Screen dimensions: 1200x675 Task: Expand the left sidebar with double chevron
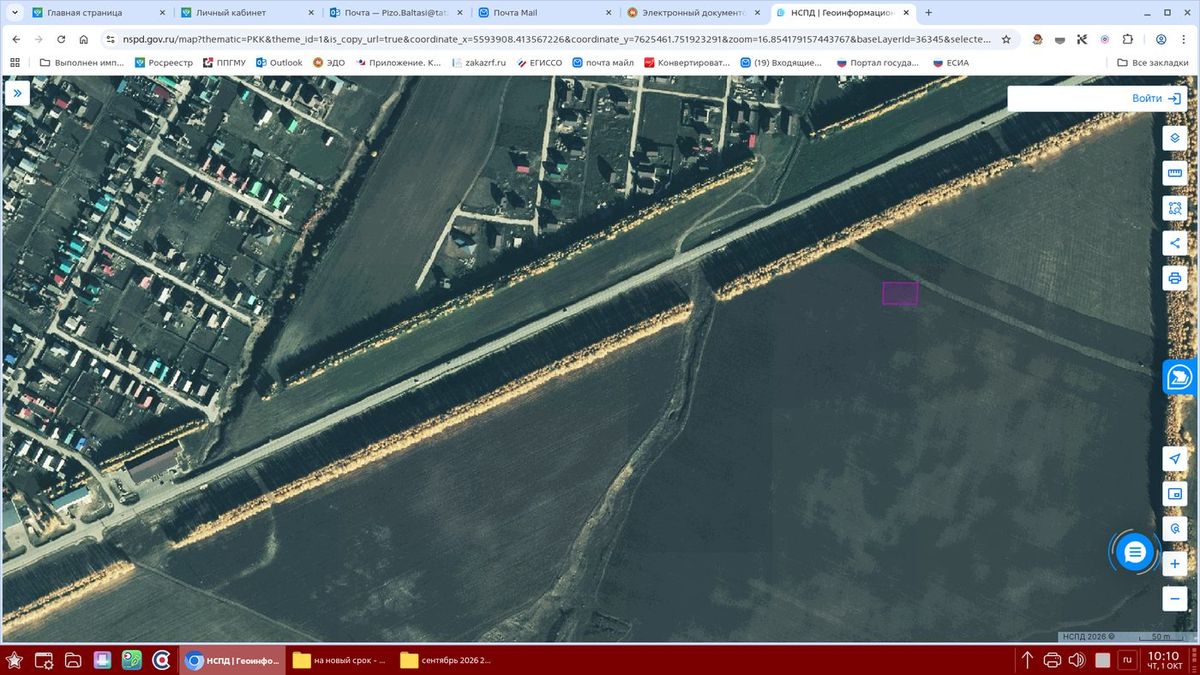pos(18,93)
